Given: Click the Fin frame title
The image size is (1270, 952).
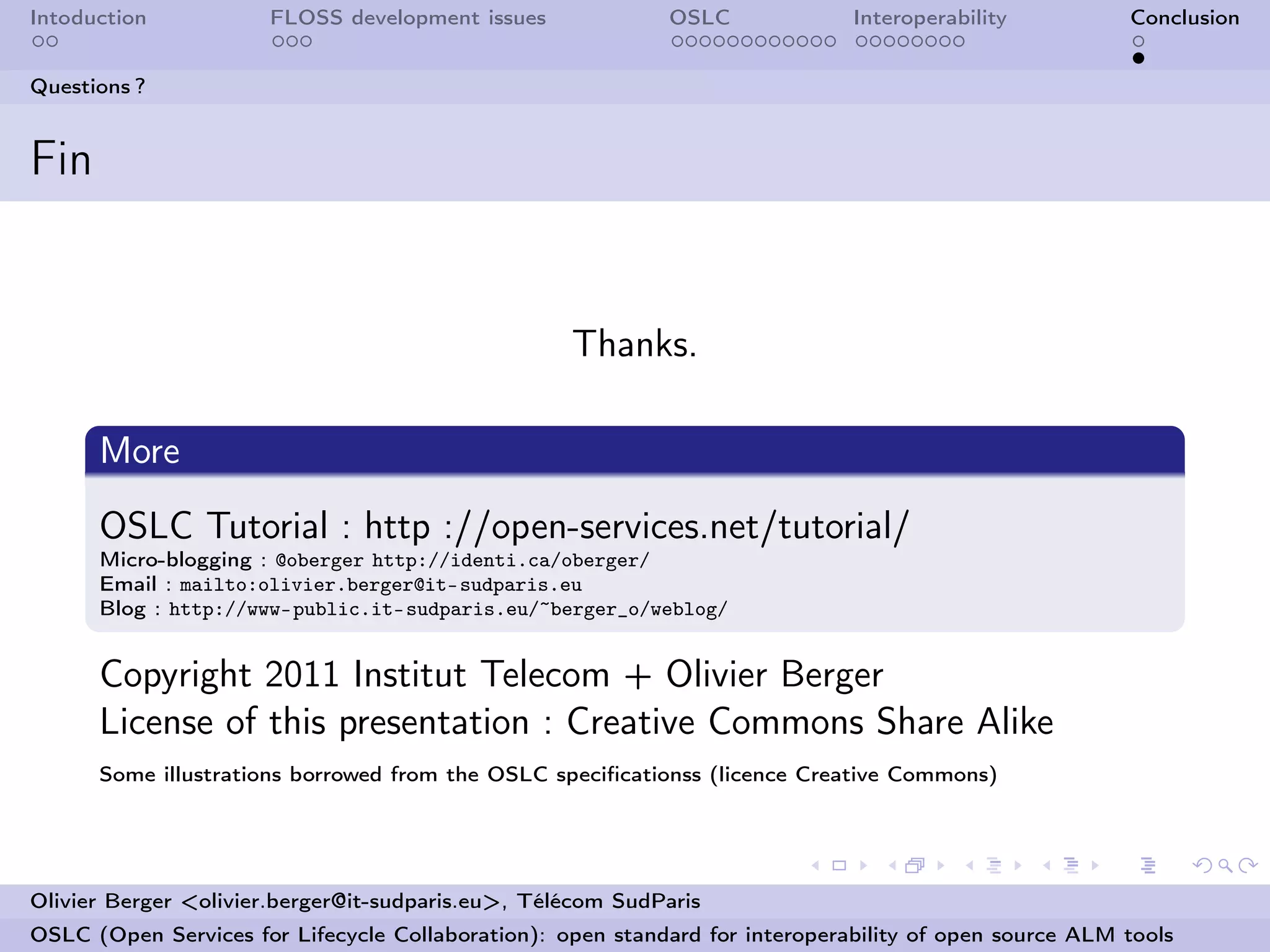Looking at the screenshot, I should point(61,159).
